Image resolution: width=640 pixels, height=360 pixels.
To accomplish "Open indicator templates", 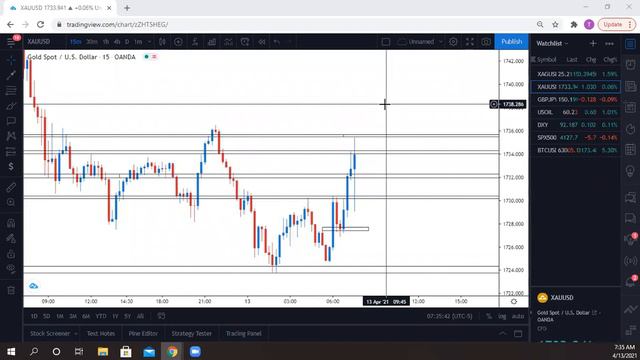I will [228, 42].
